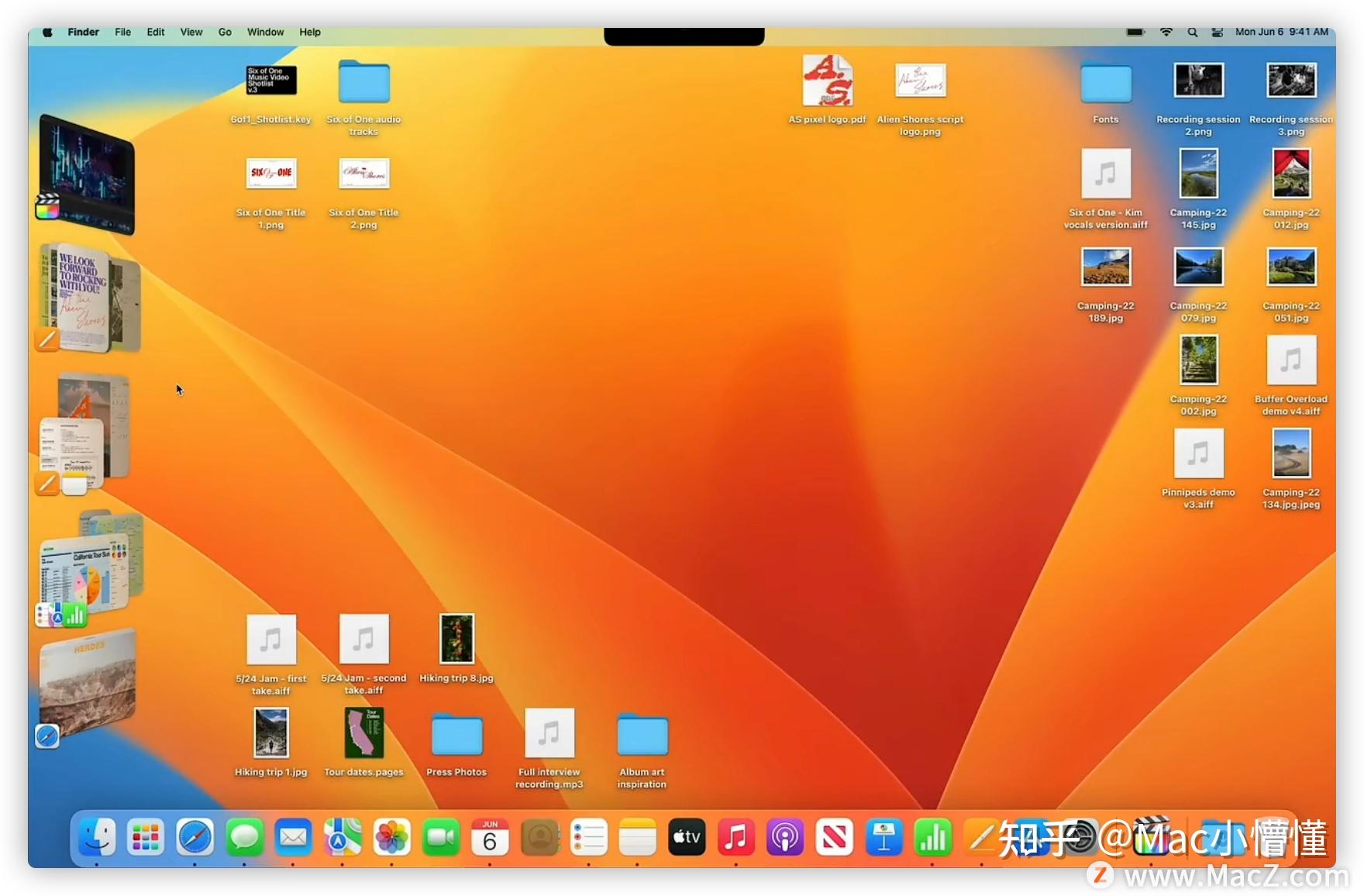
Task: Switch to the Pages poster stage thumbnail
Action: point(89,298)
